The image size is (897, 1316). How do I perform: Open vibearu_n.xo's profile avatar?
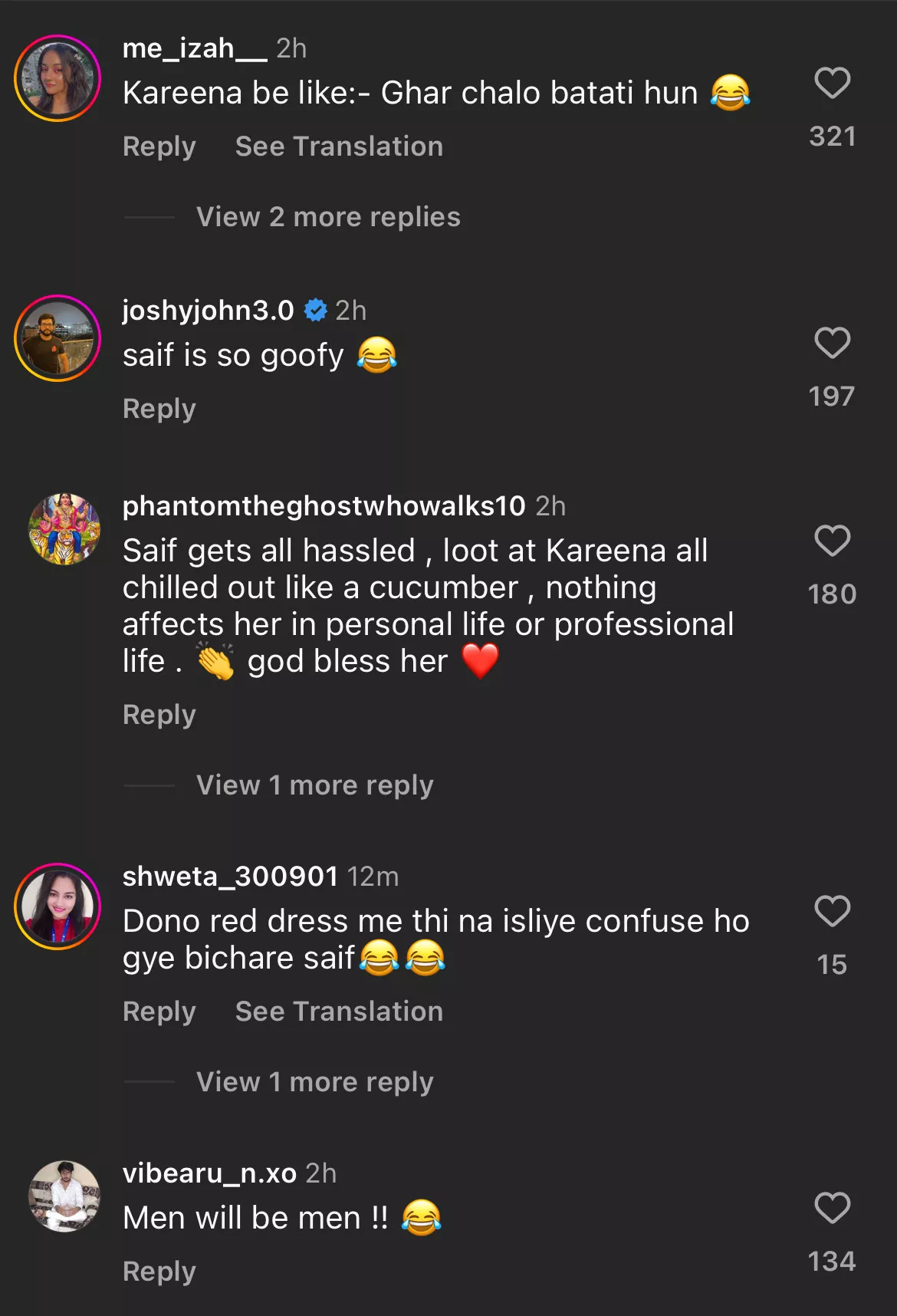(64, 1196)
